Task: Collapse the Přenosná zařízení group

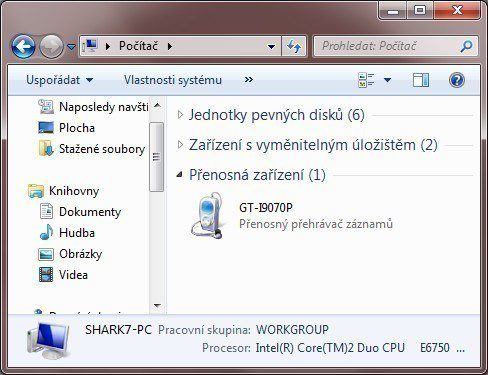Action: pyautogui.click(x=180, y=174)
